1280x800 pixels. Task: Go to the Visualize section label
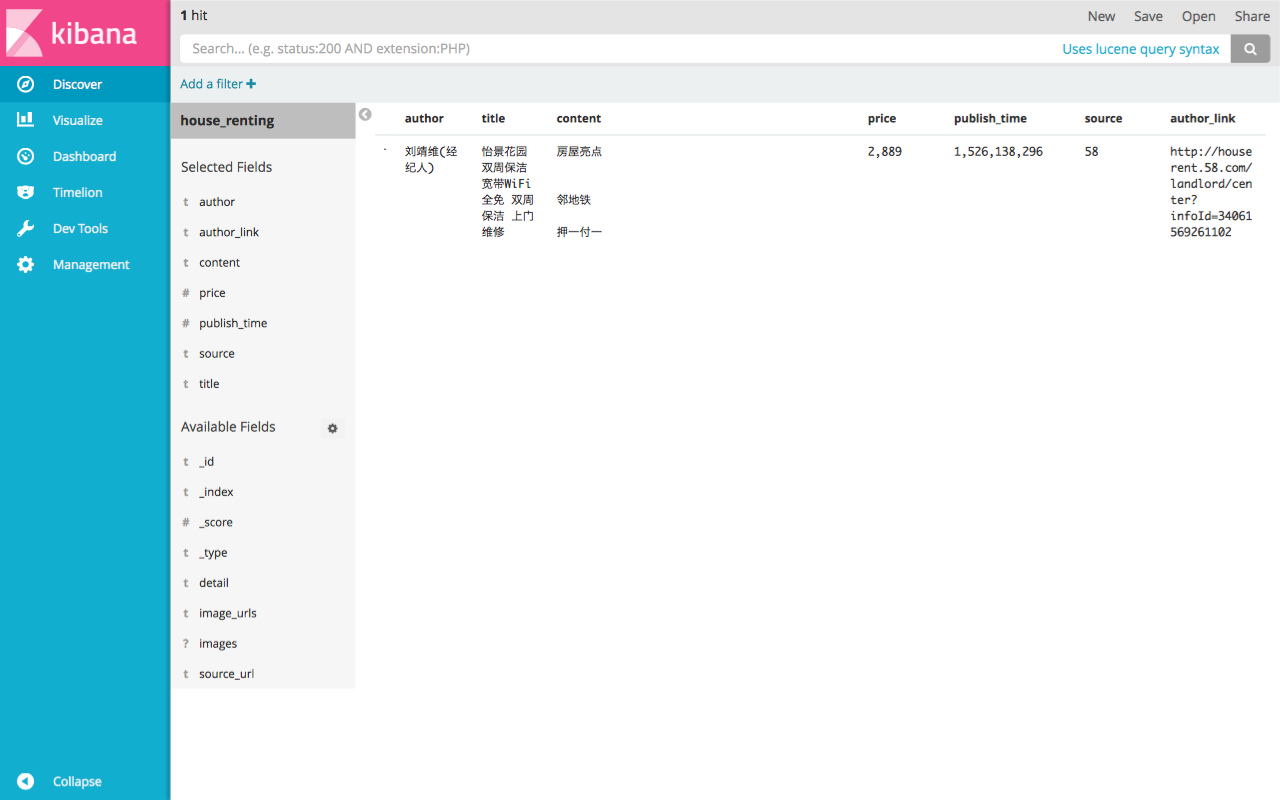(x=78, y=120)
